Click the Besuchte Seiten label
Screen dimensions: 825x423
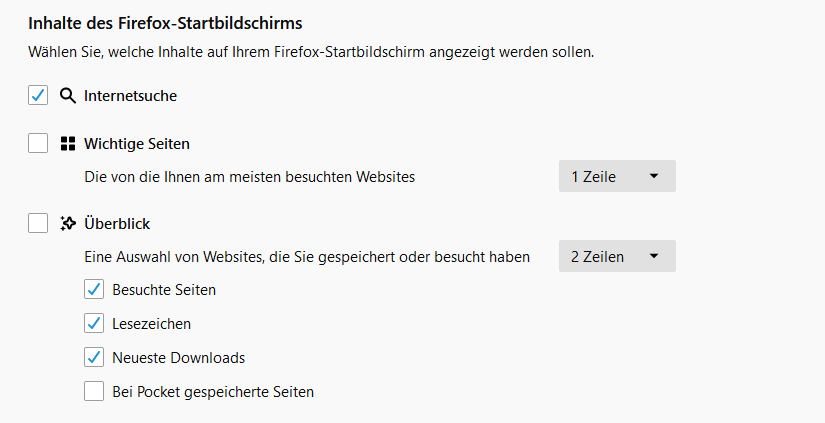coord(164,290)
